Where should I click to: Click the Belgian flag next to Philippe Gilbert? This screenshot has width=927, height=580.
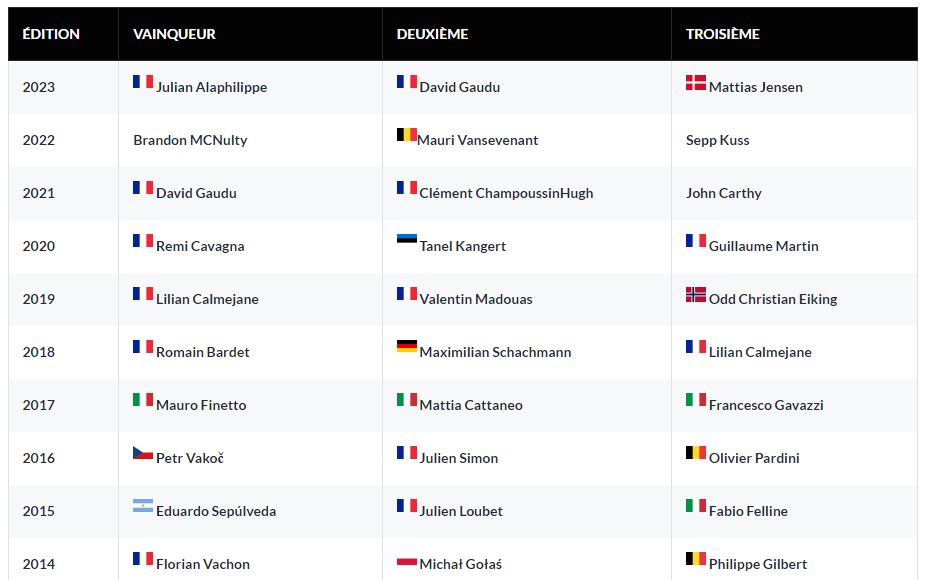tap(696, 559)
